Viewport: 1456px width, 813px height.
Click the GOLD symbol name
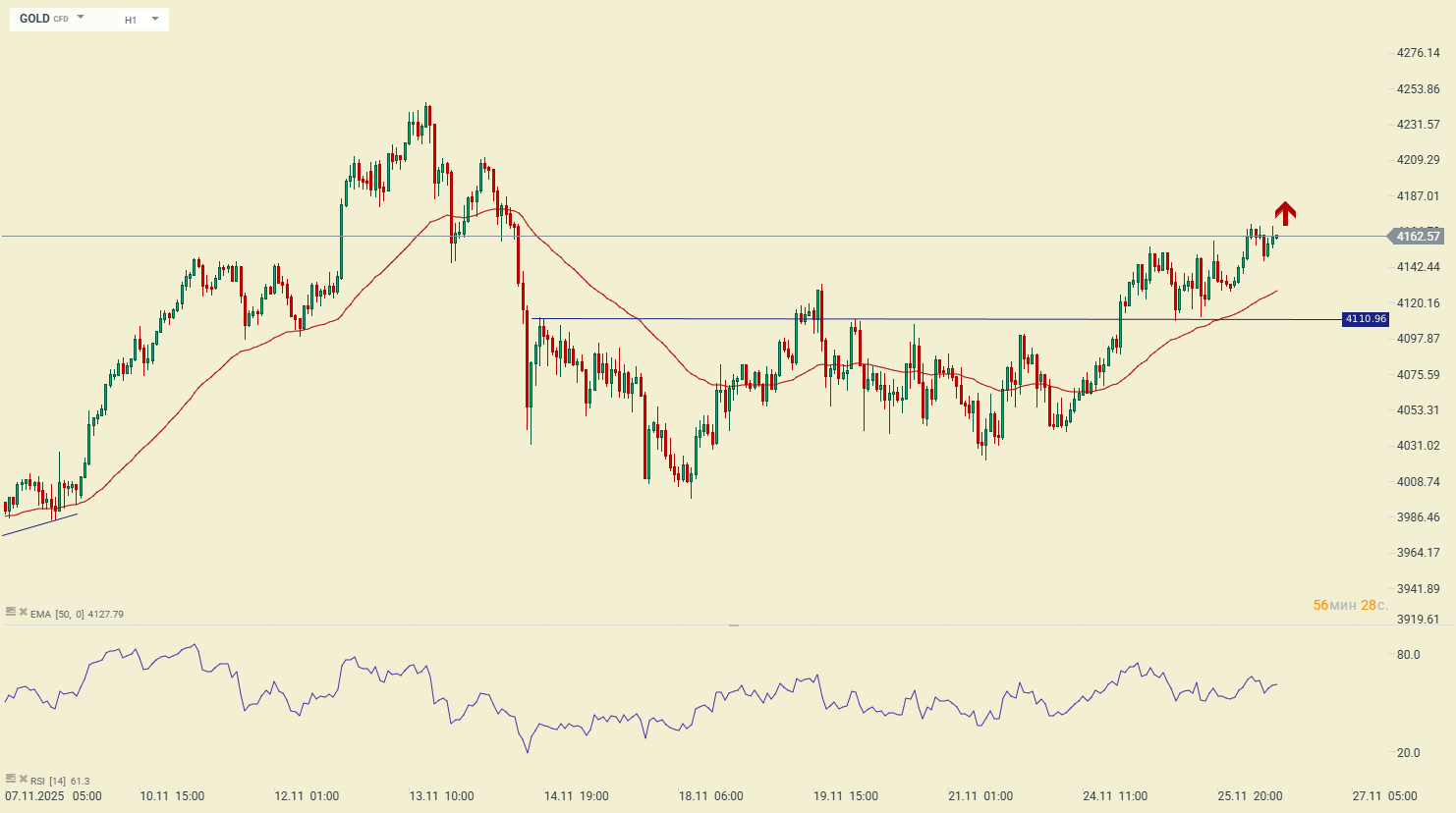[34, 19]
